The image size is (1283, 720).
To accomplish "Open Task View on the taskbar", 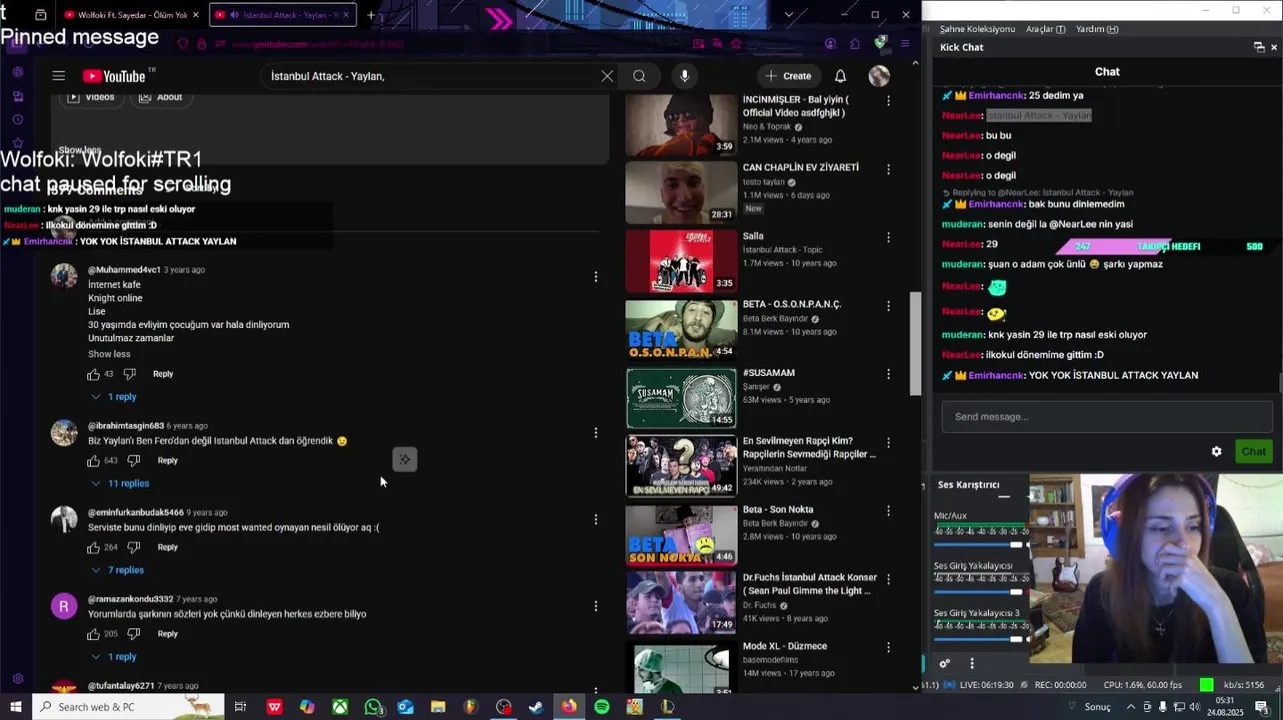I will click(x=240, y=707).
